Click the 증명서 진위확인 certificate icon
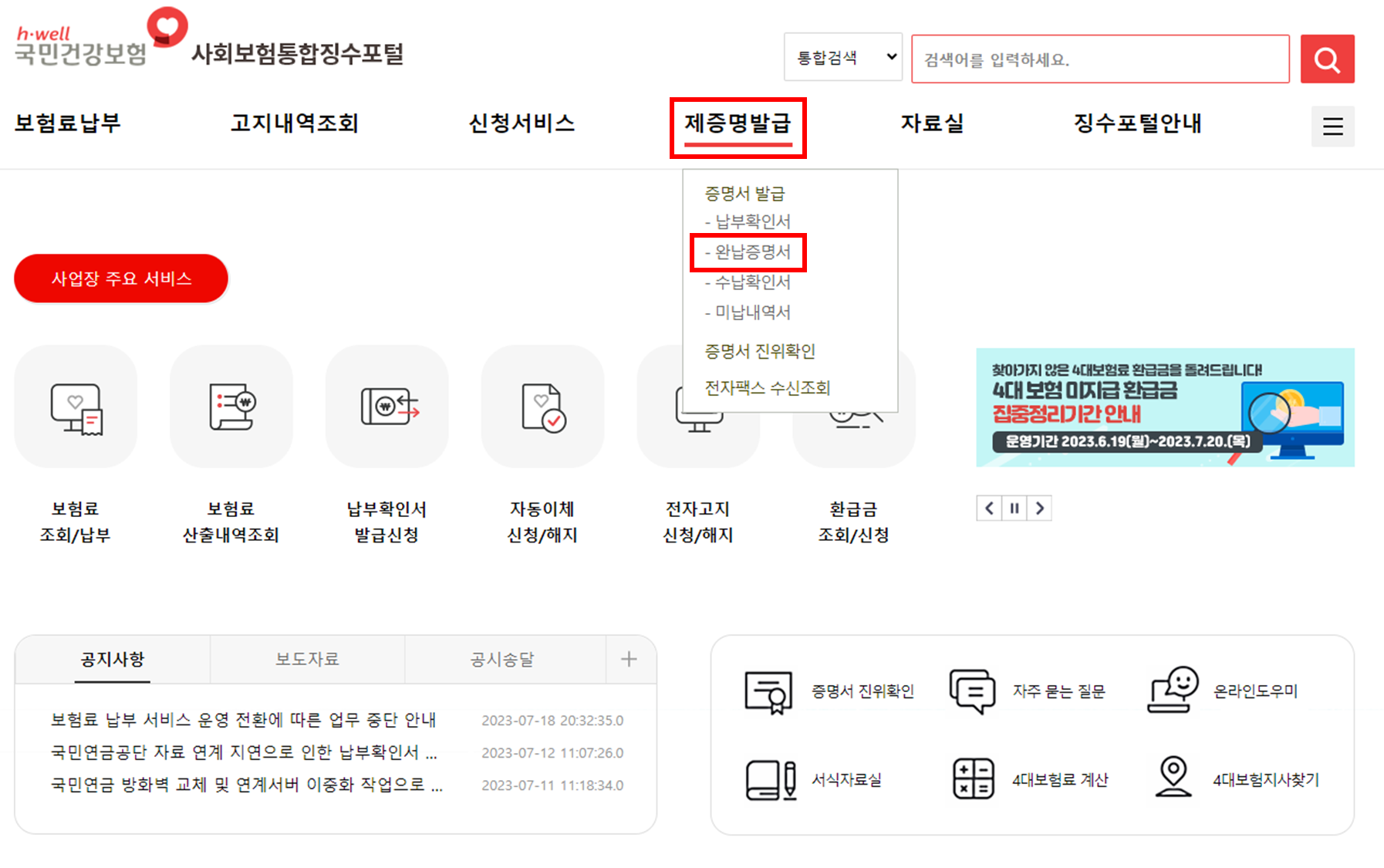Screen dimensions: 1384x868 (x=768, y=692)
